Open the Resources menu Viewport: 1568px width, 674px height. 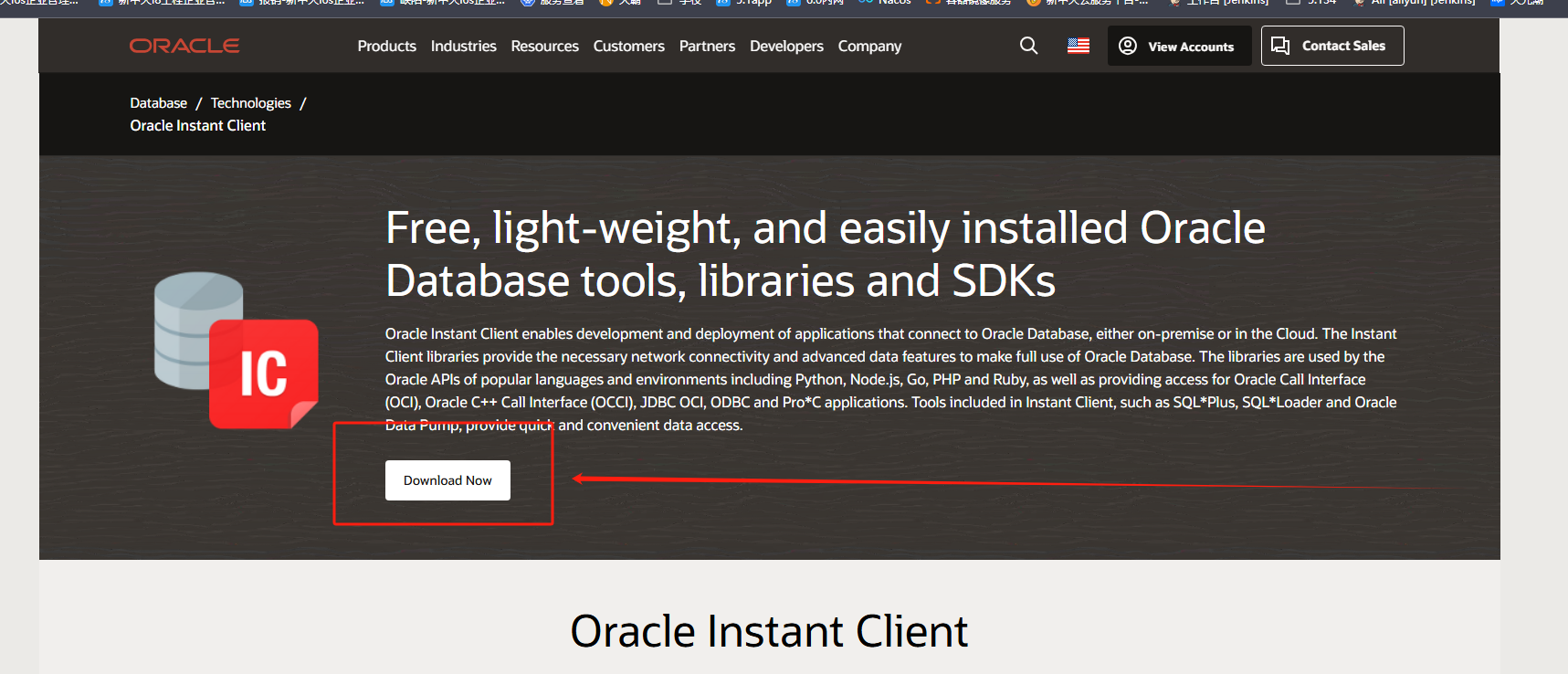point(544,46)
